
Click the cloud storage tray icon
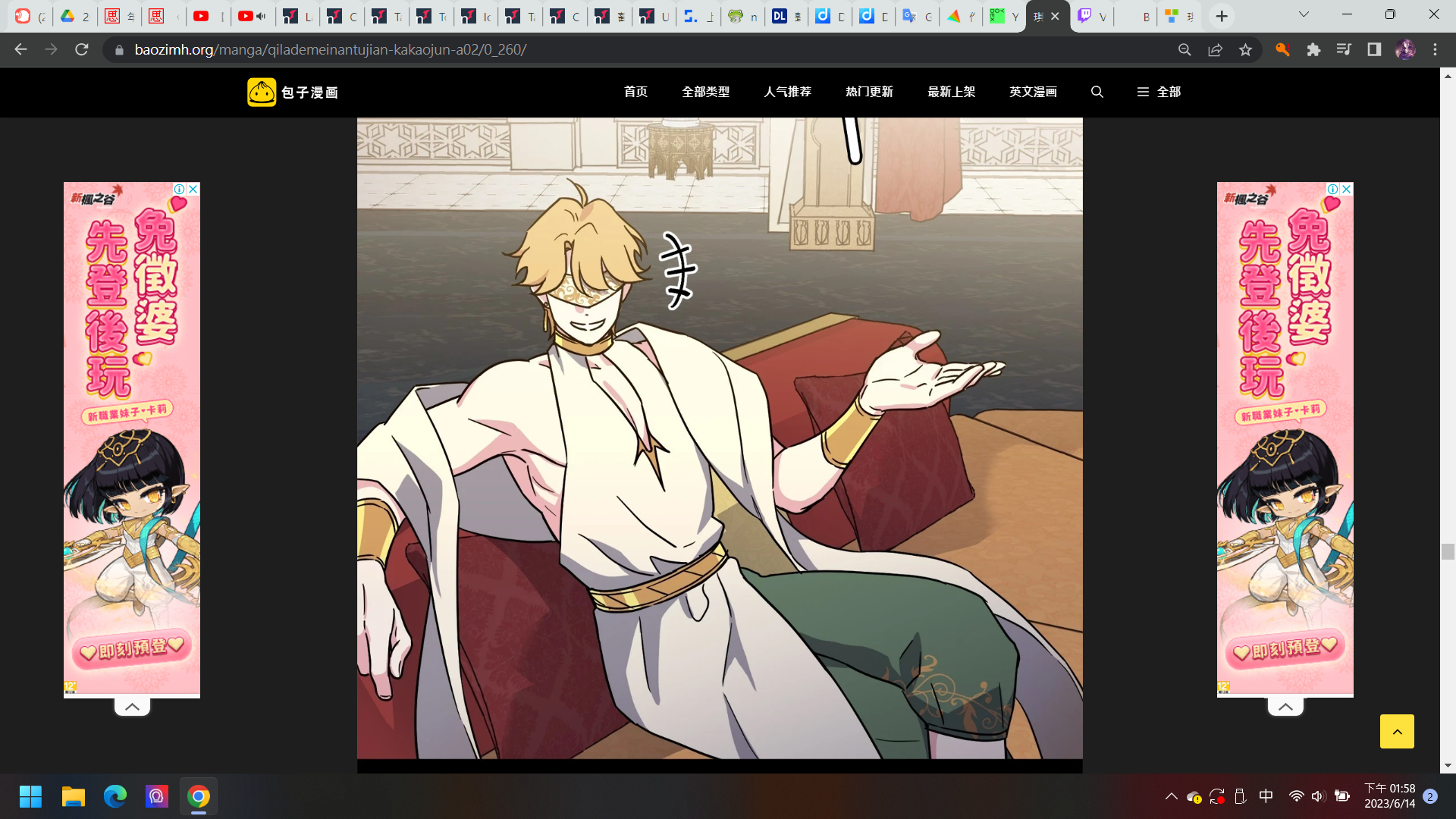click(1194, 797)
